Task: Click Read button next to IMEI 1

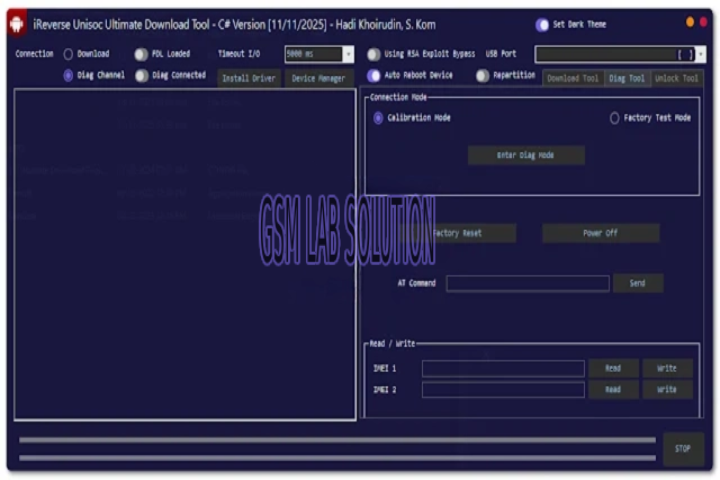Action: point(613,369)
